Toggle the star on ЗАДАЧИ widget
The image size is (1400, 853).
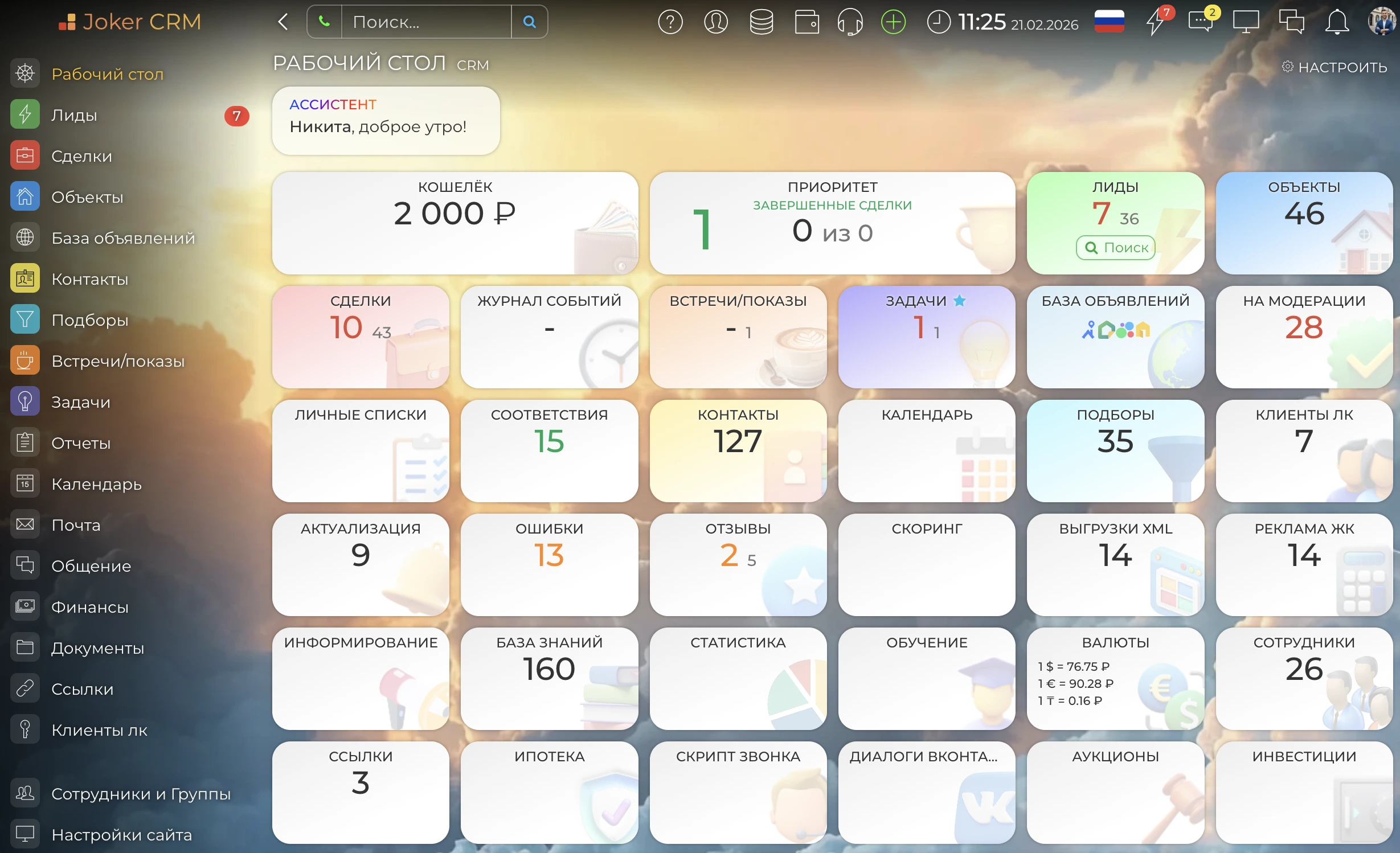[x=960, y=301]
